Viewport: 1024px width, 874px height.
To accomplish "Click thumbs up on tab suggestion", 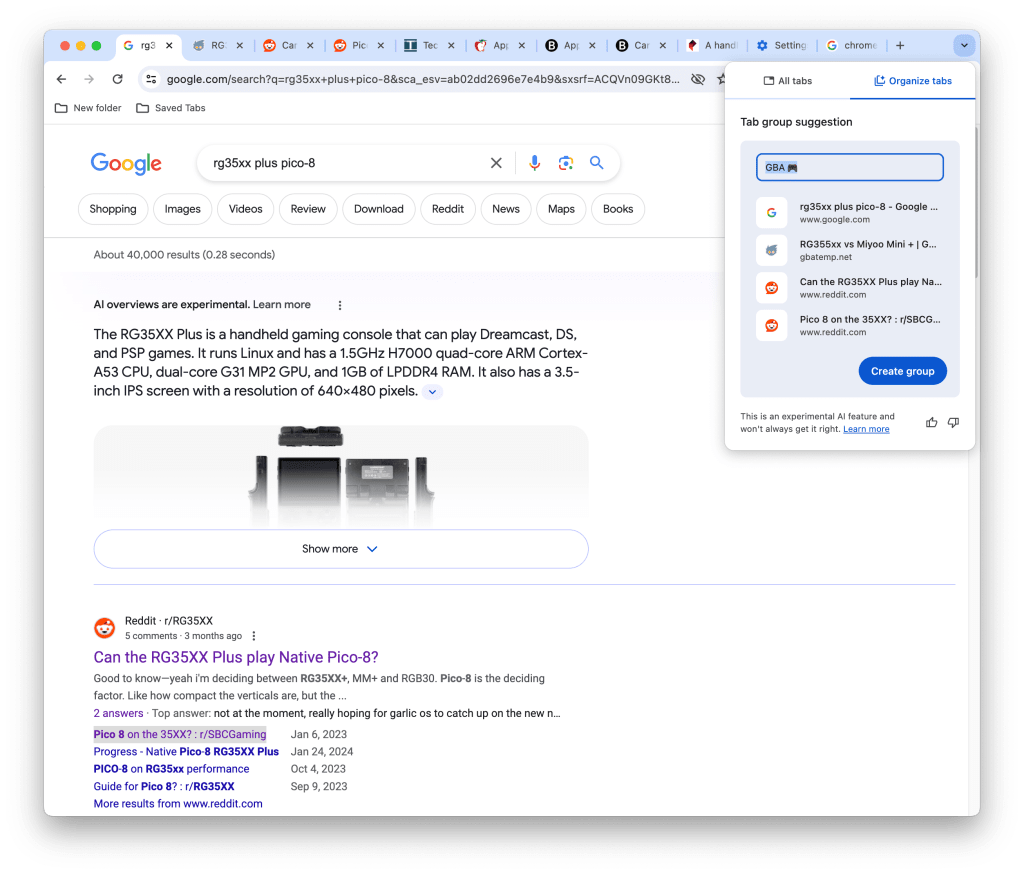I will tap(931, 423).
